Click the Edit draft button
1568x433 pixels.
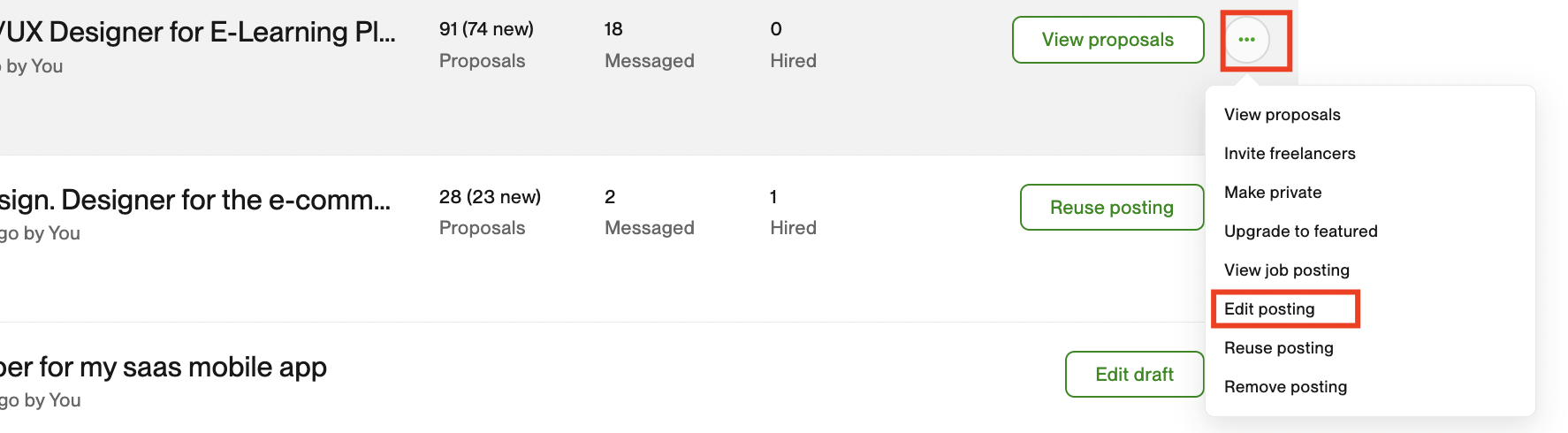pyautogui.click(x=1134, y=375)
